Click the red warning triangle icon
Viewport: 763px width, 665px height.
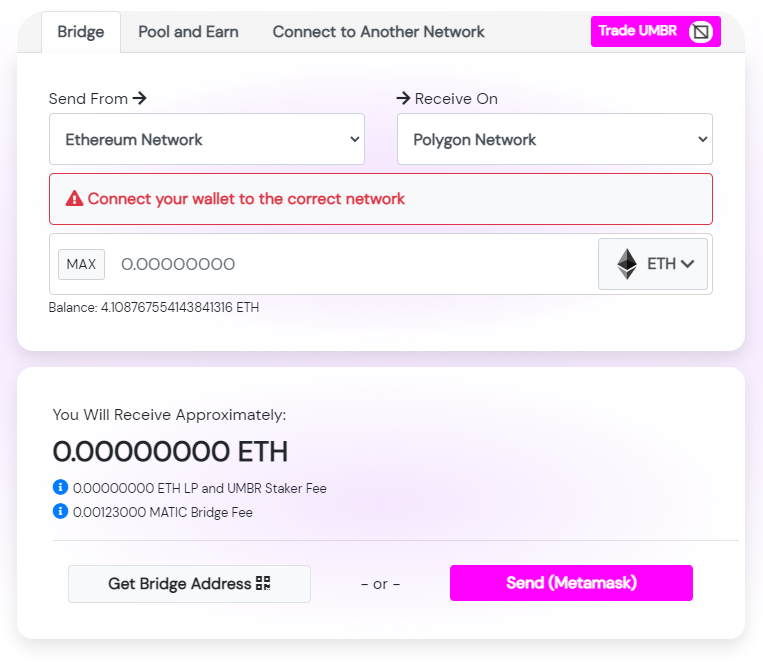click(74, 199)
